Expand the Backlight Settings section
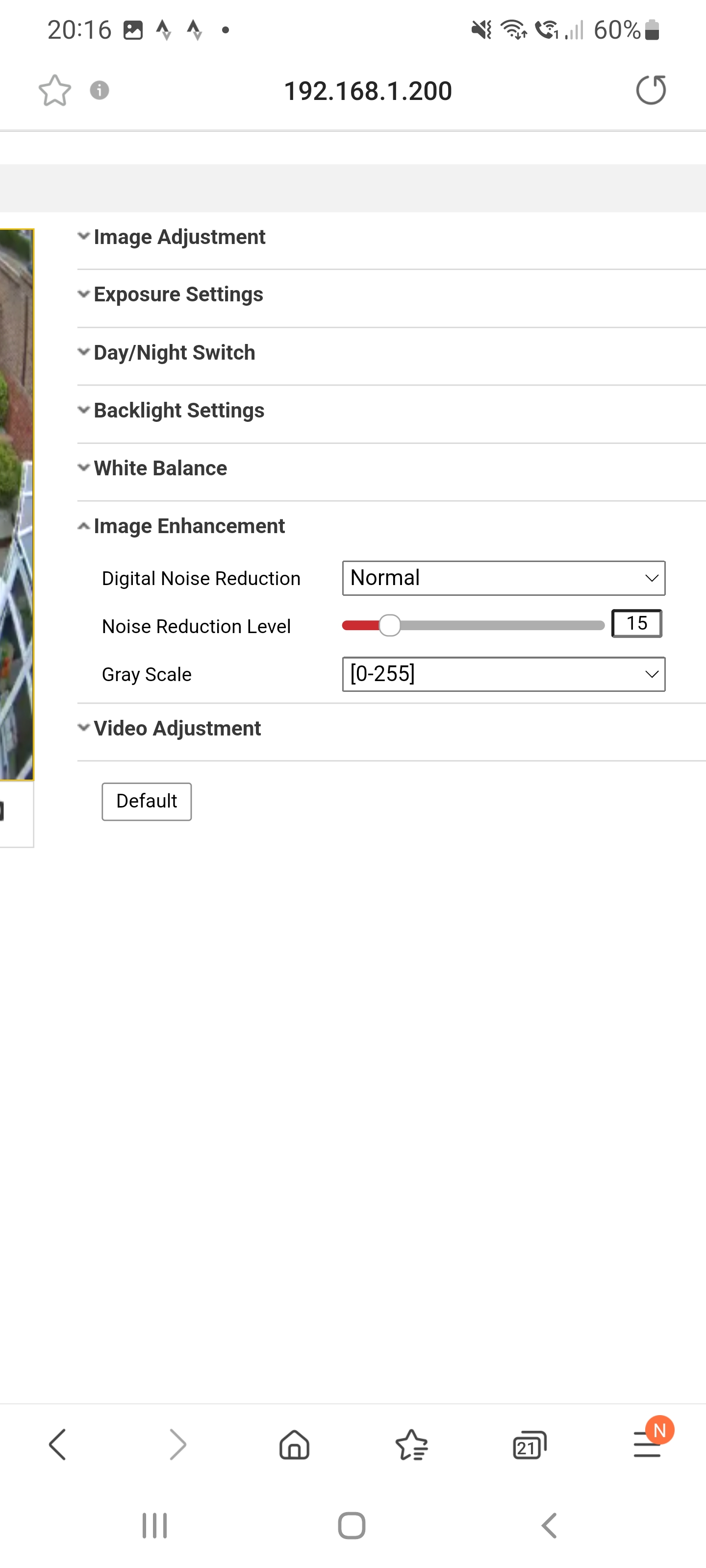706x1568 pixels. (x=178, y=410)
